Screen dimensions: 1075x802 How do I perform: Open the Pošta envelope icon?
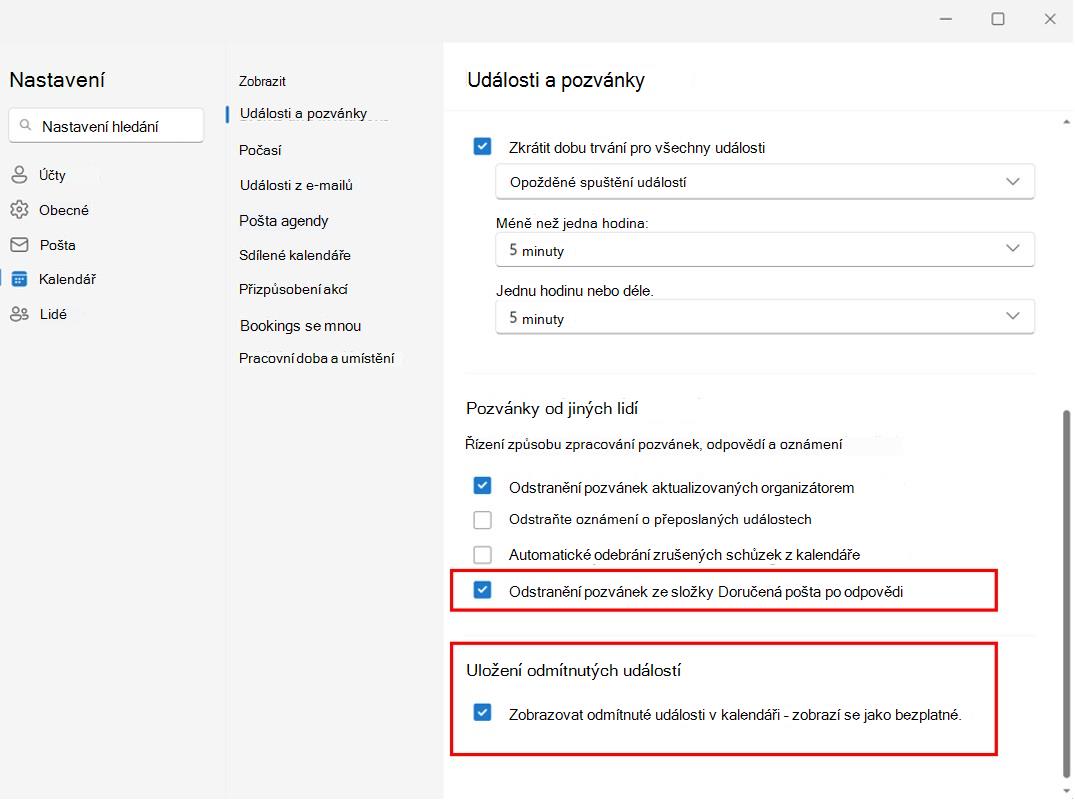[19, 245]
